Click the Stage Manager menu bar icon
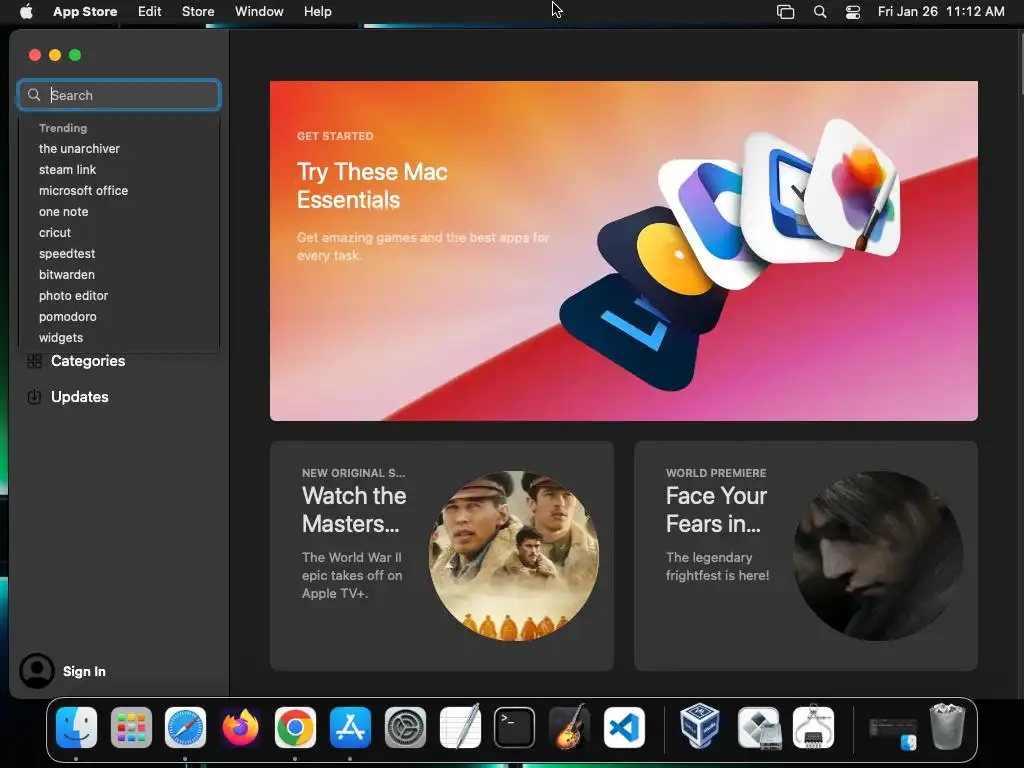Screen dimensions: 1024x768 [x=786, y=12]
